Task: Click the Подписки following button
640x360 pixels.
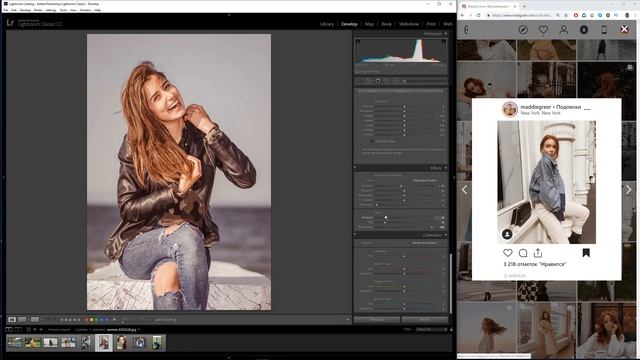Action: [x=568, y=107]
